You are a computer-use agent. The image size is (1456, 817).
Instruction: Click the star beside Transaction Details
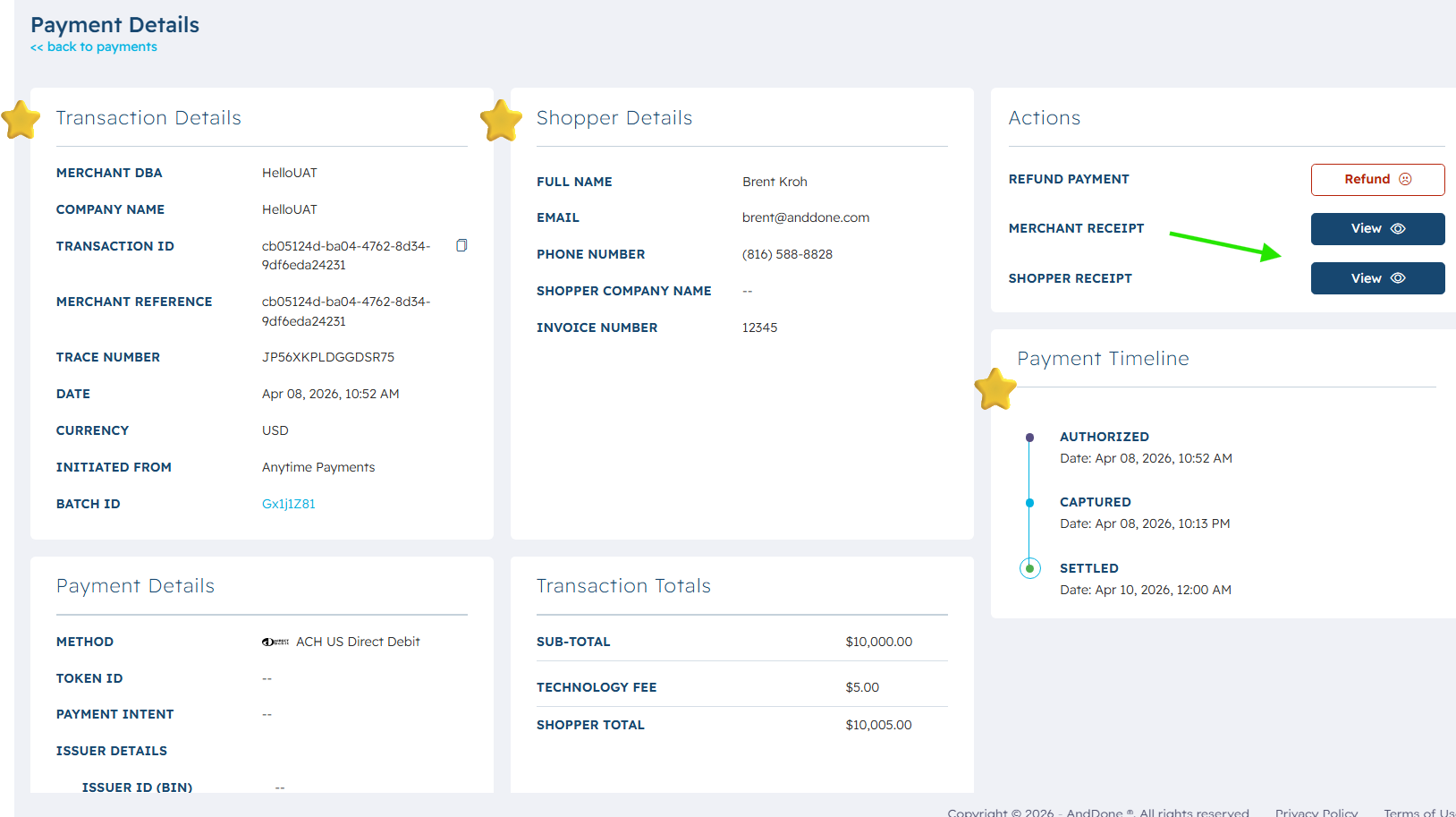(21, 120)
